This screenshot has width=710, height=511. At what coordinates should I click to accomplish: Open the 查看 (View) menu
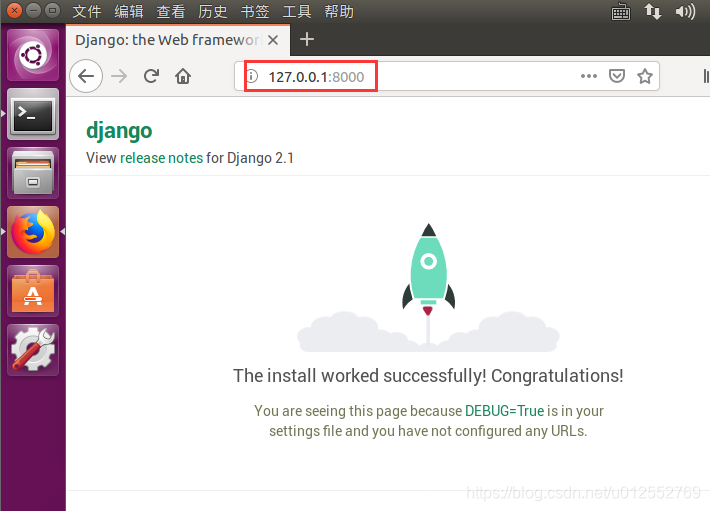pos(171,11)
